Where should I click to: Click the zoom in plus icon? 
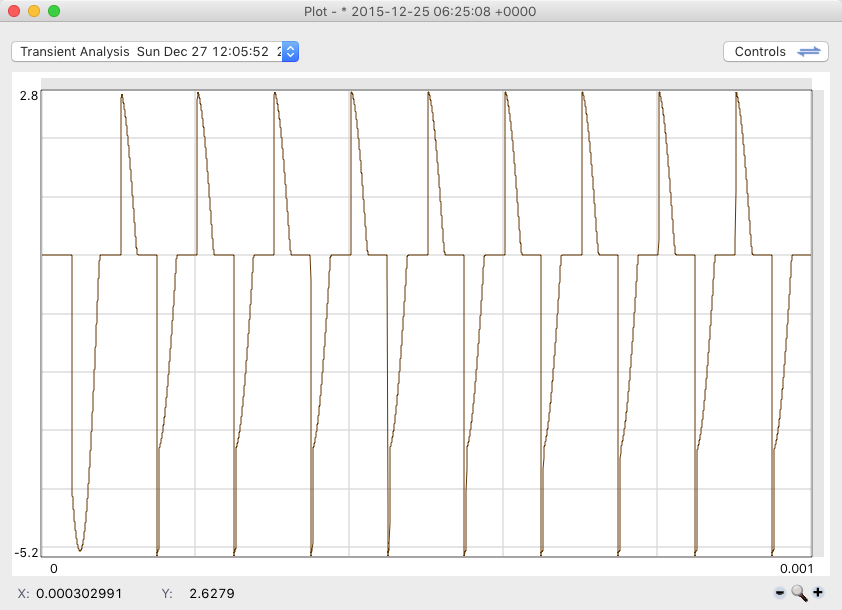click(818, 592)
